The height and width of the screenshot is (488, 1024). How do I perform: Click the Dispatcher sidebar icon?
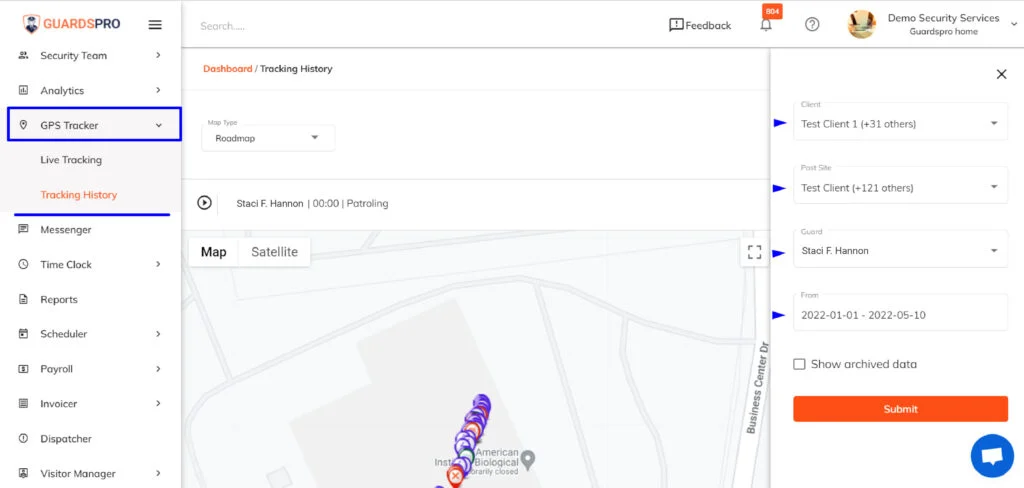coord(24,438)
